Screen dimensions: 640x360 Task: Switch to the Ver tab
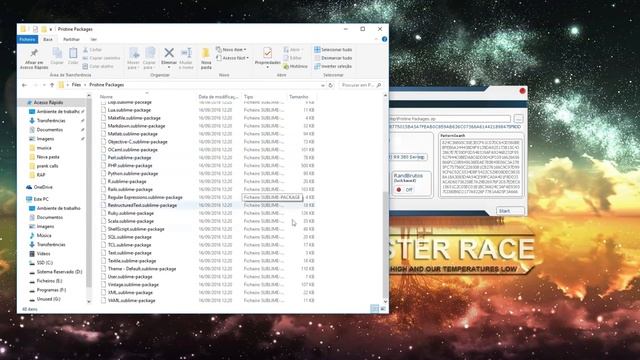tap(93, 39)
